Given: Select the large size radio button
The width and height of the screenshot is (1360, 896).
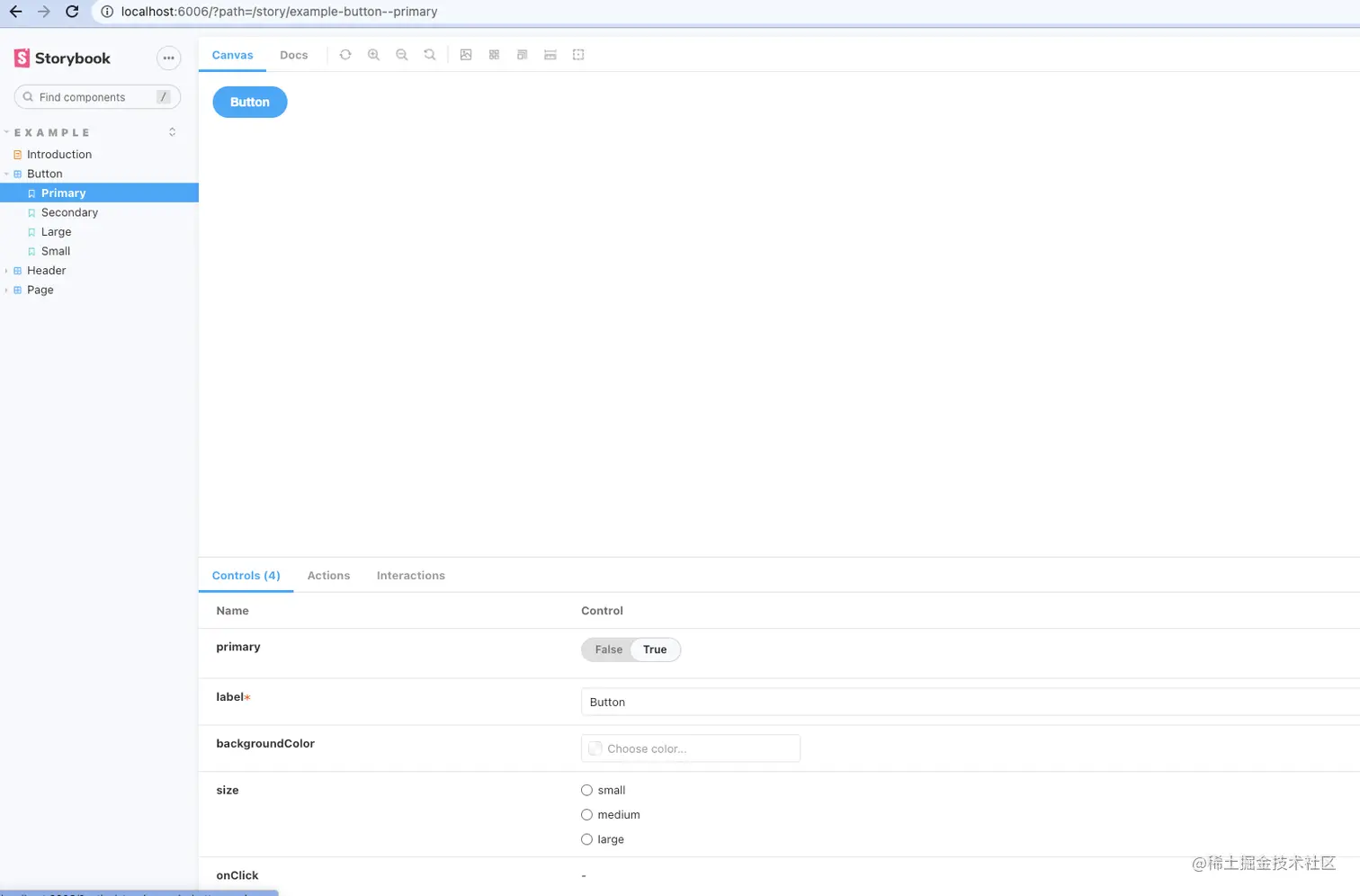Looking at the screenshot, I should (587, 839).
